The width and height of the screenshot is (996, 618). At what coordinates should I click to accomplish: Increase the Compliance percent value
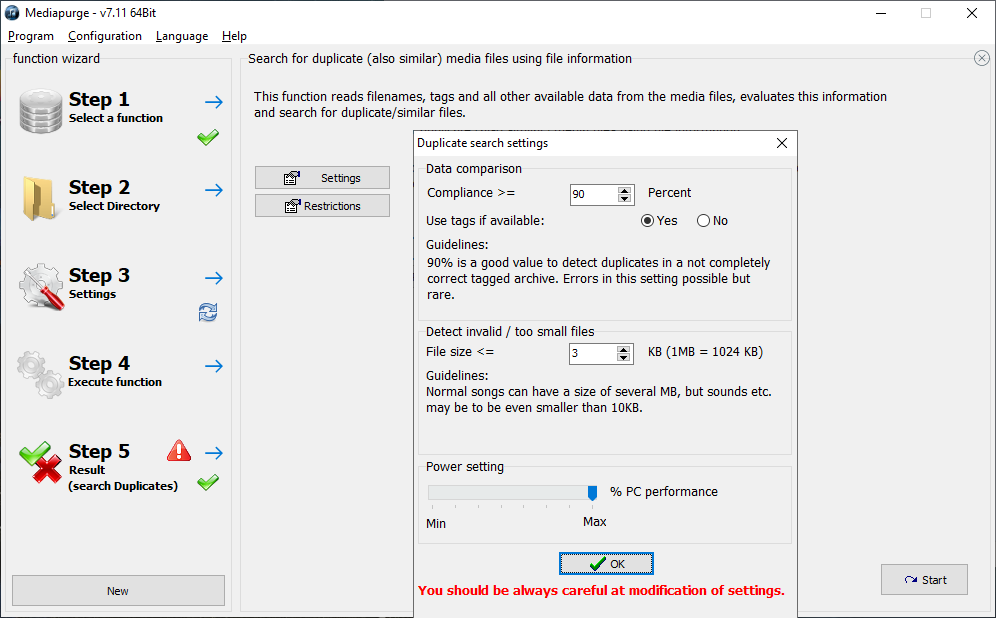click(x=625, y=190)
